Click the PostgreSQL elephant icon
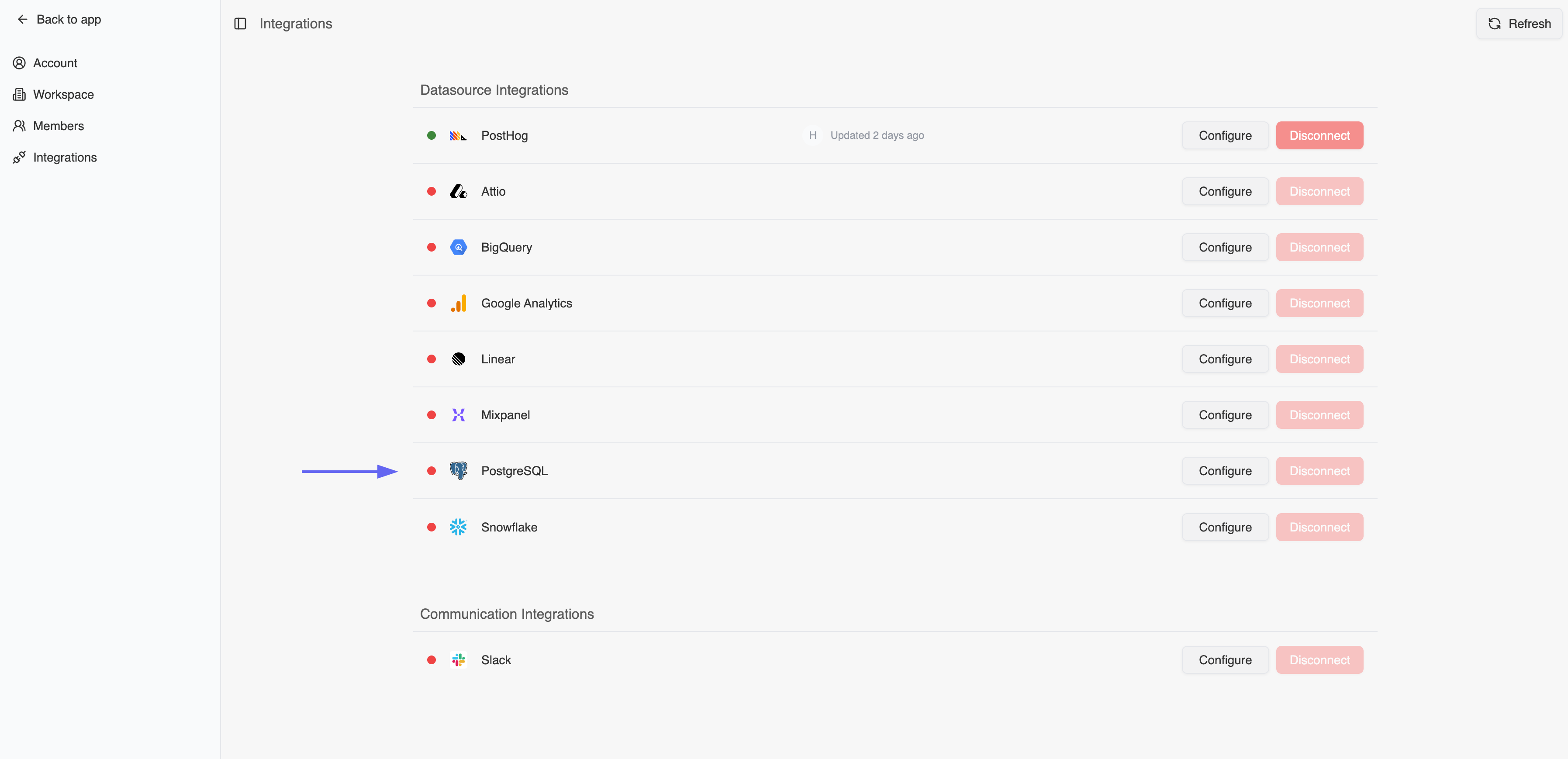The image size is (1568, 759). (x=458, y=470)
